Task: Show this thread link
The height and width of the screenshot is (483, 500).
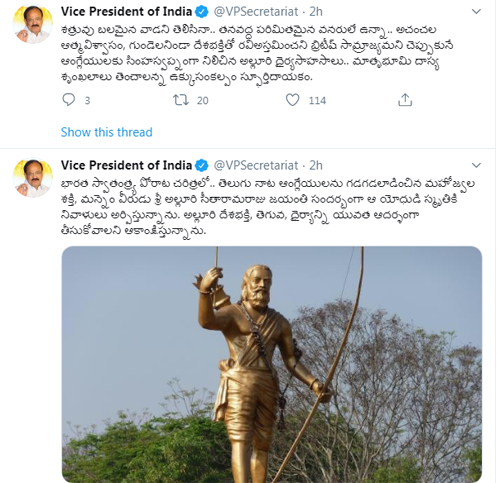Action: pos(106,132)
